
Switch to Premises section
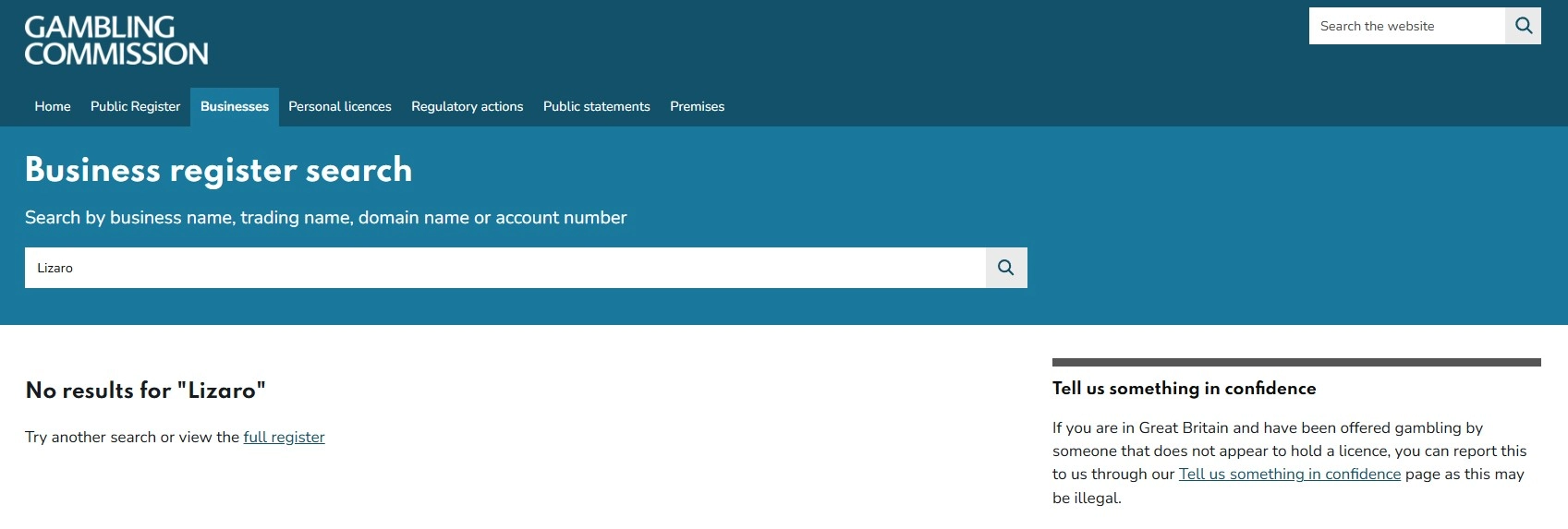tap(698, 106)
